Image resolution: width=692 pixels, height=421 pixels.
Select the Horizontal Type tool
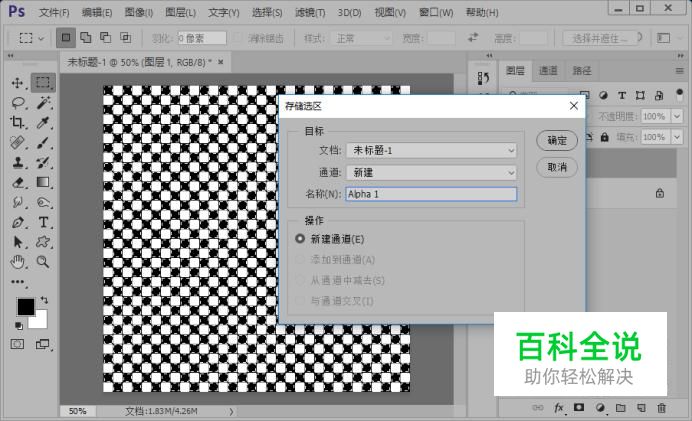coord(43,222)
